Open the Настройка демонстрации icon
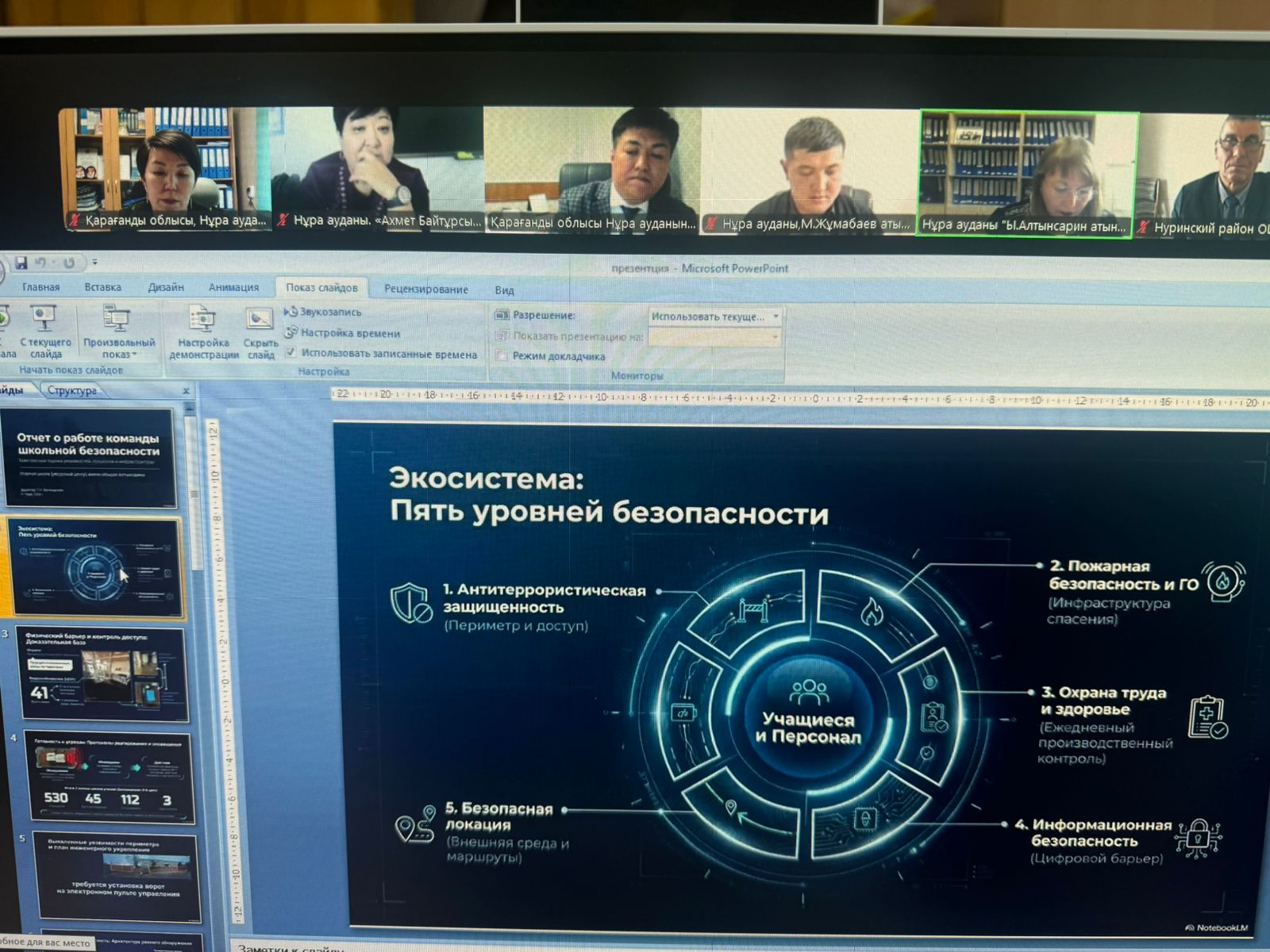Viewport: 1270px width, 952px height. 203,320
